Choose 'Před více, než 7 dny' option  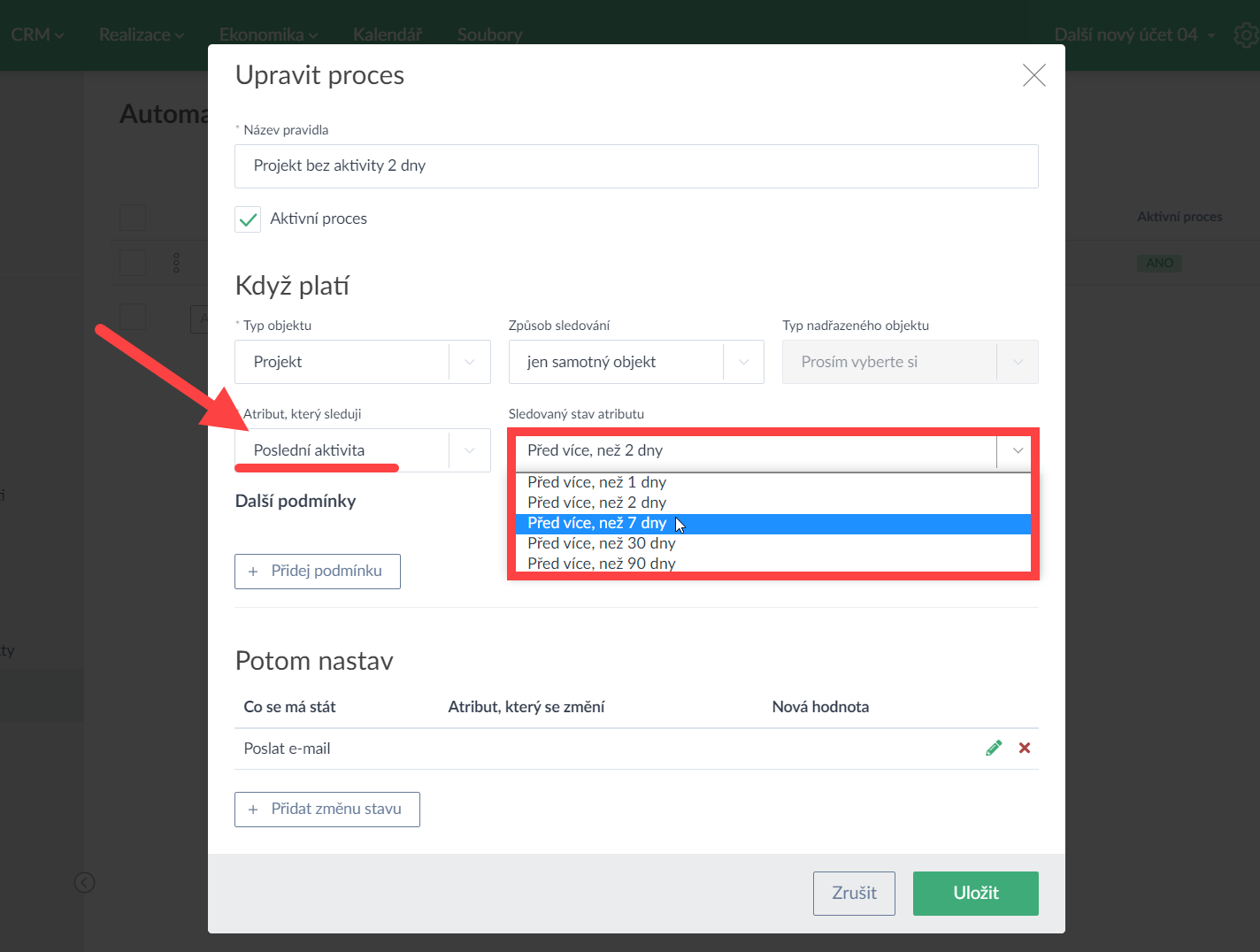tap(597, 524)
